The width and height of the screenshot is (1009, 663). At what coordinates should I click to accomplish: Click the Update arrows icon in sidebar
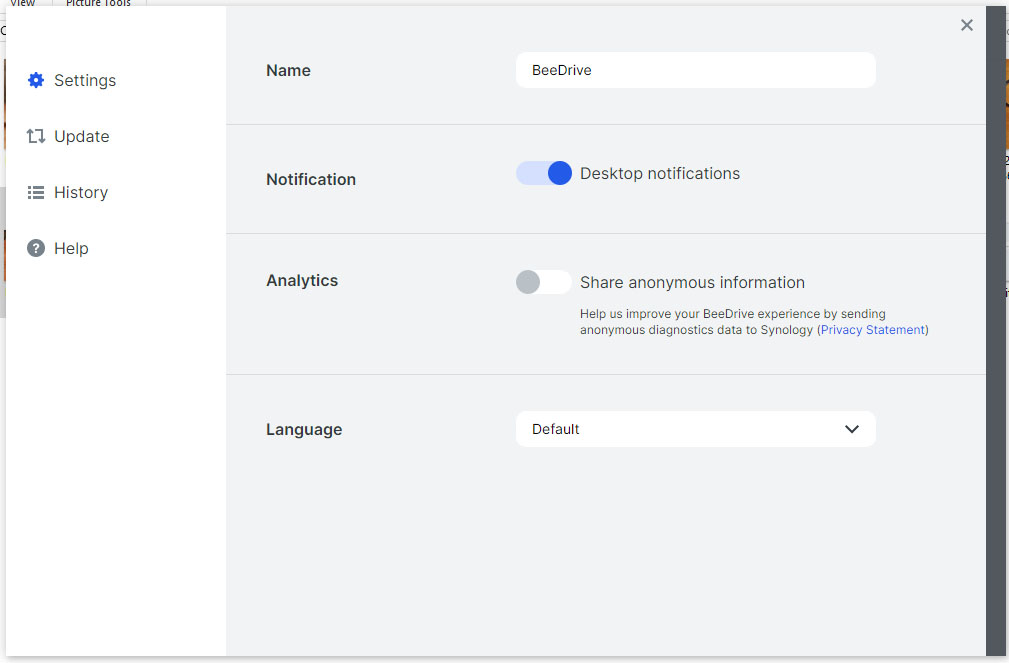tap(36, 136)
